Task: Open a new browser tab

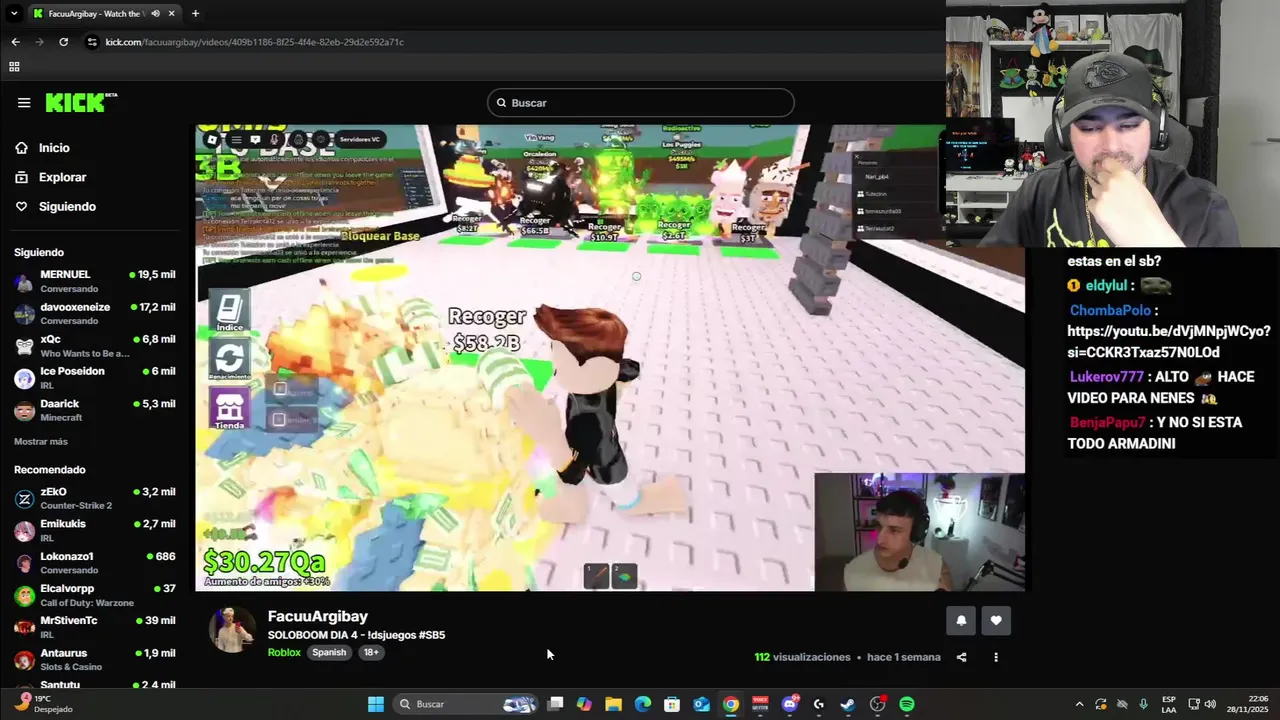Action: [195, 13]
